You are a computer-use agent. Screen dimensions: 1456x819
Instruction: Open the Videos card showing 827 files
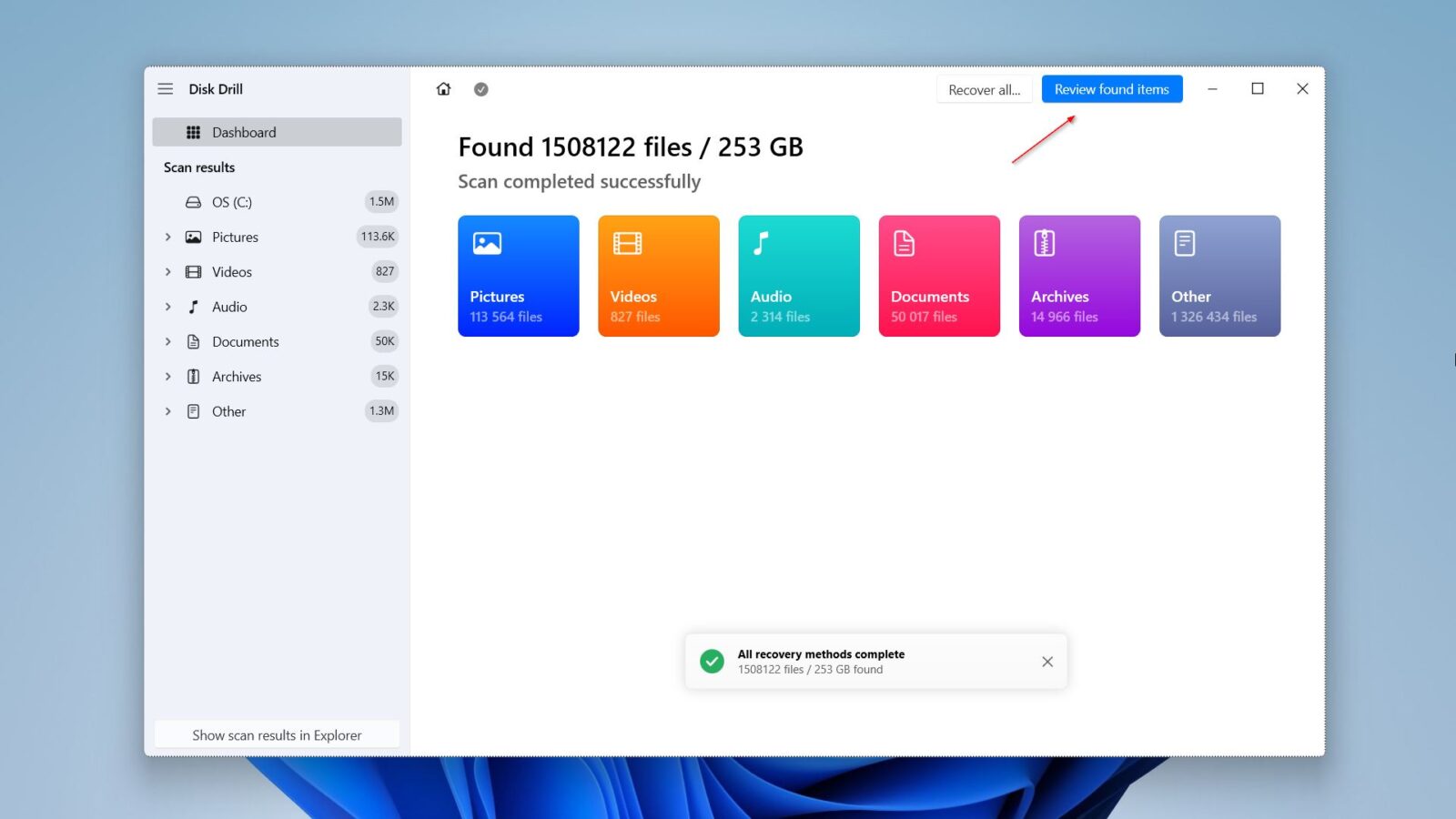(658, 276)
